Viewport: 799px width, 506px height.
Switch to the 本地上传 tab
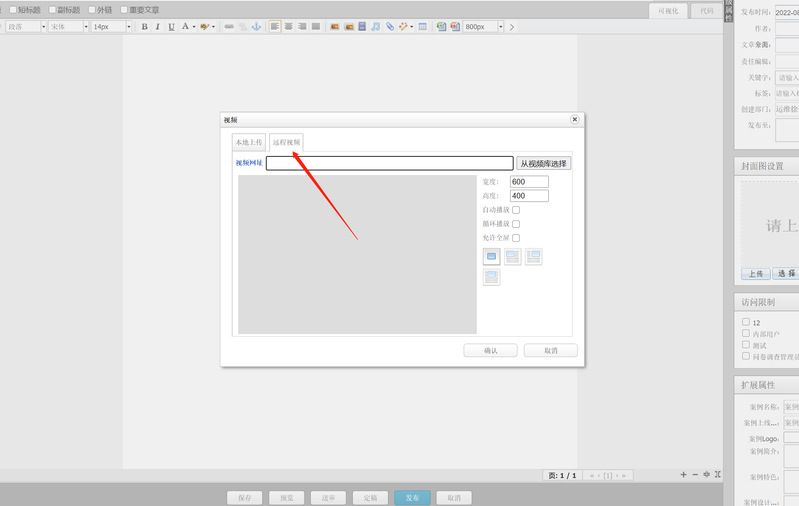coord(248,143)
